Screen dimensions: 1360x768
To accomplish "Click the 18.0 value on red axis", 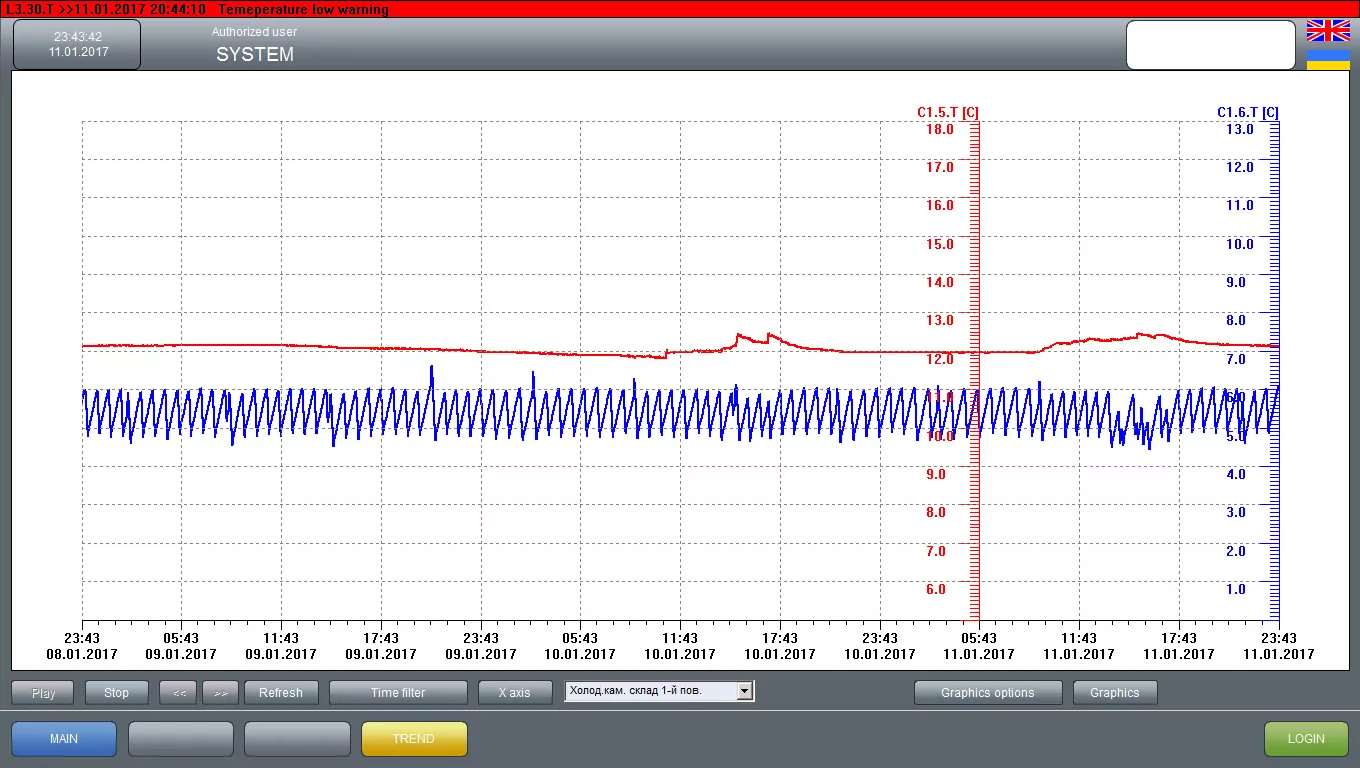I will click(x=940, y=129).
